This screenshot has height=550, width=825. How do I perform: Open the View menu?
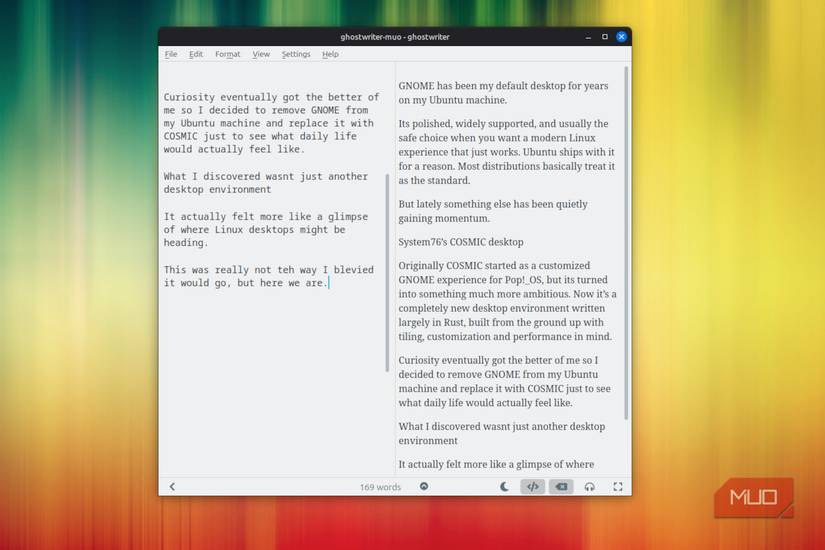[261, 54]
